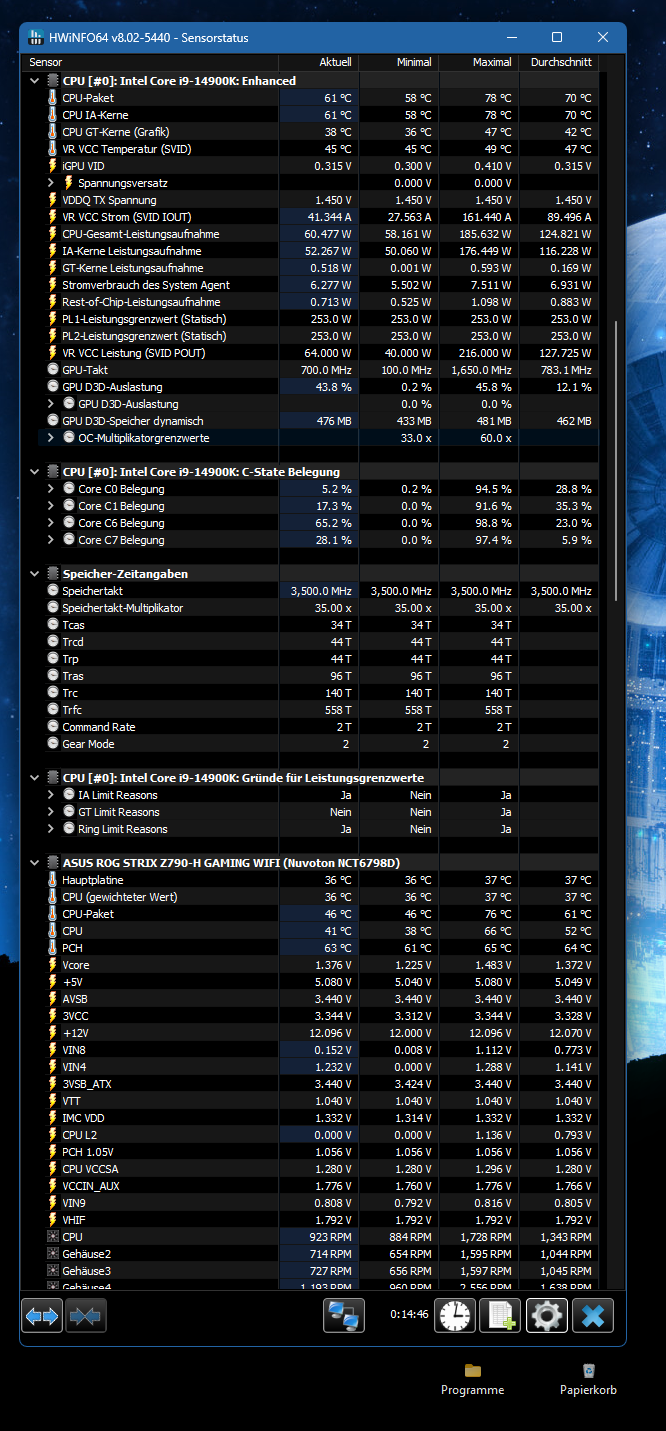Viewport: 666px width, 1431px height.
Task: Click fan icon beside CPU 923 RPM row
Action: tap(53, 1237)
